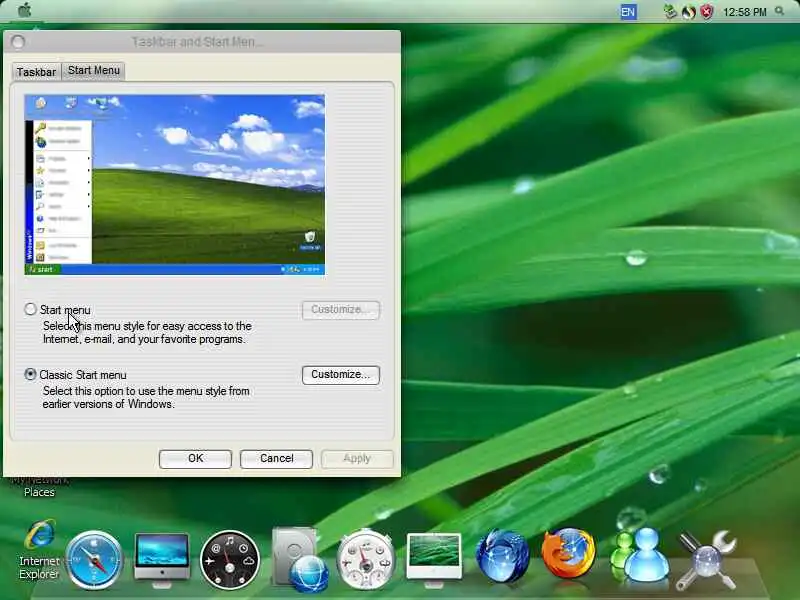Confirm dialog with OK button
The height and width of the screenshot is (600, 800).
tap(195, 459)
